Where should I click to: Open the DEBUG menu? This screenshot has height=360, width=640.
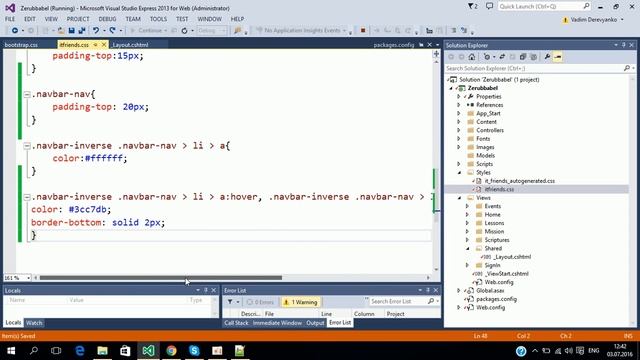pos(107,19)
